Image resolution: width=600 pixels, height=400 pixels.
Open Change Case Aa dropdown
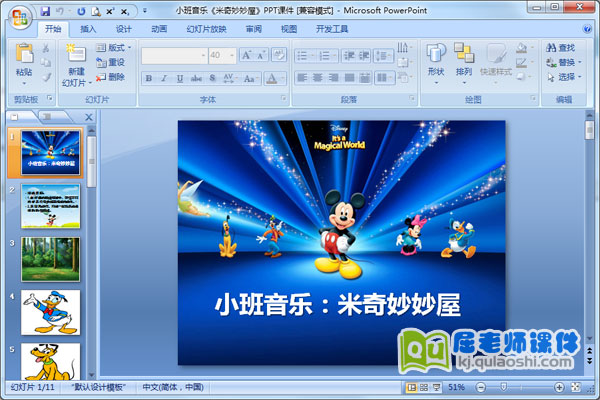pyautogui.click(x=250, y=78)
